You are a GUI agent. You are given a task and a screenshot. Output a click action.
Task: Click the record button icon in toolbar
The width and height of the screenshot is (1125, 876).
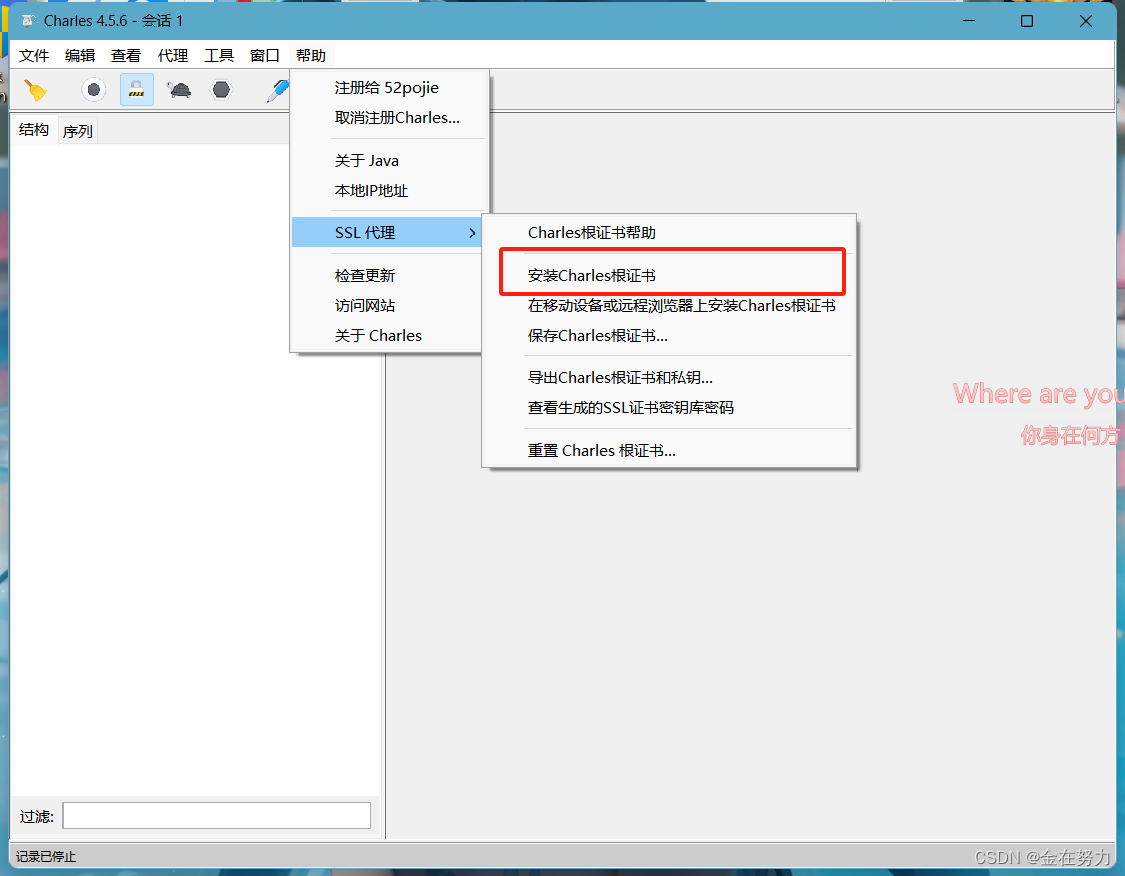[93, 90]
